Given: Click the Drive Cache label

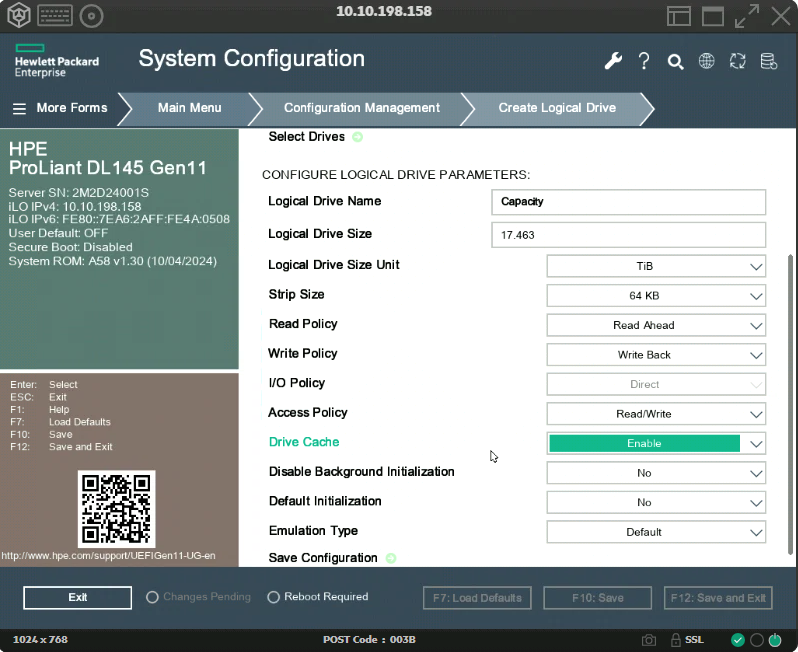Looking at the screenshot, I should tap(304, 442).
